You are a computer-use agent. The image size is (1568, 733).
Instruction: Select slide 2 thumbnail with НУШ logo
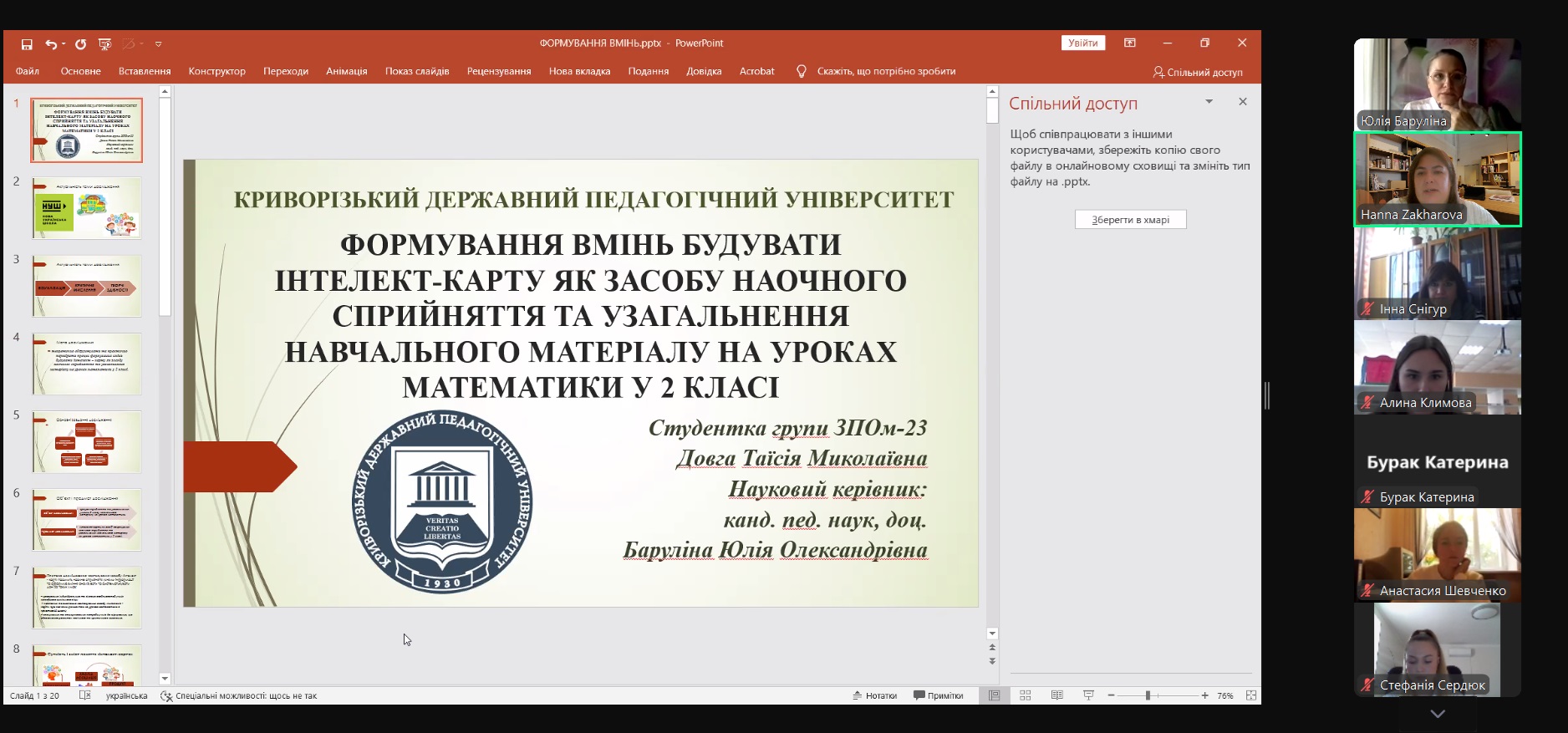coord(87,208)
